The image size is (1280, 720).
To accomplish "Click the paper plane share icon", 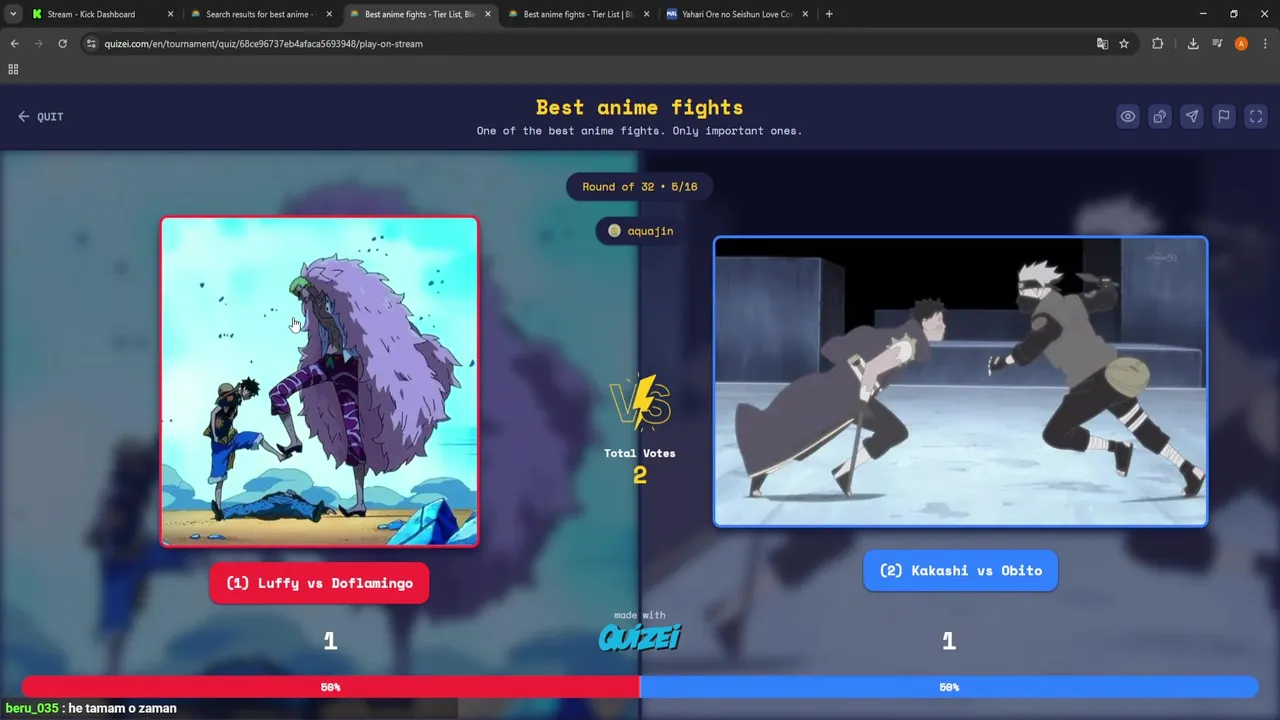I will tap(1191, 116).
